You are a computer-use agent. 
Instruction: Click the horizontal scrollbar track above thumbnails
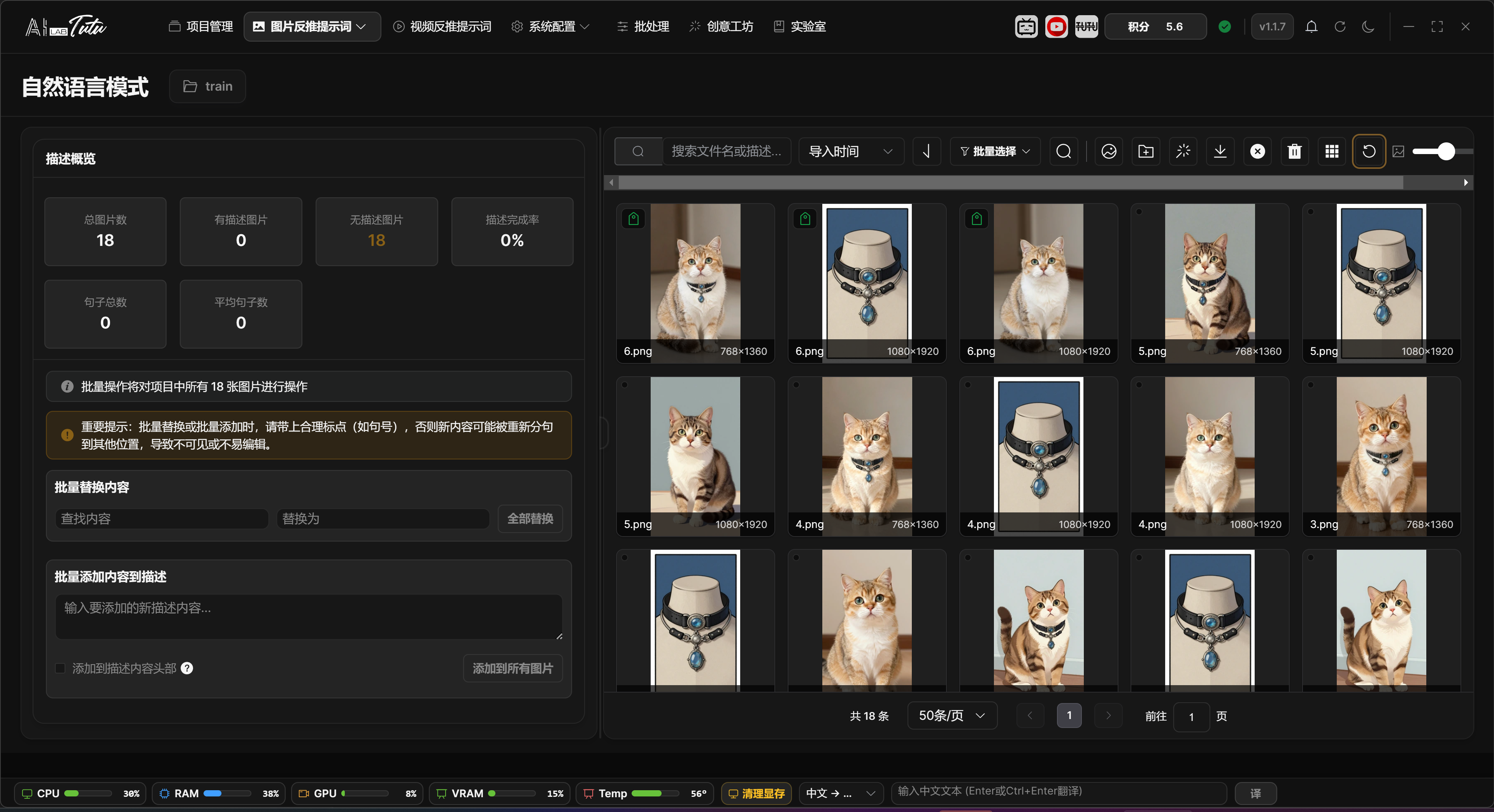click(x=1038, y=183)
